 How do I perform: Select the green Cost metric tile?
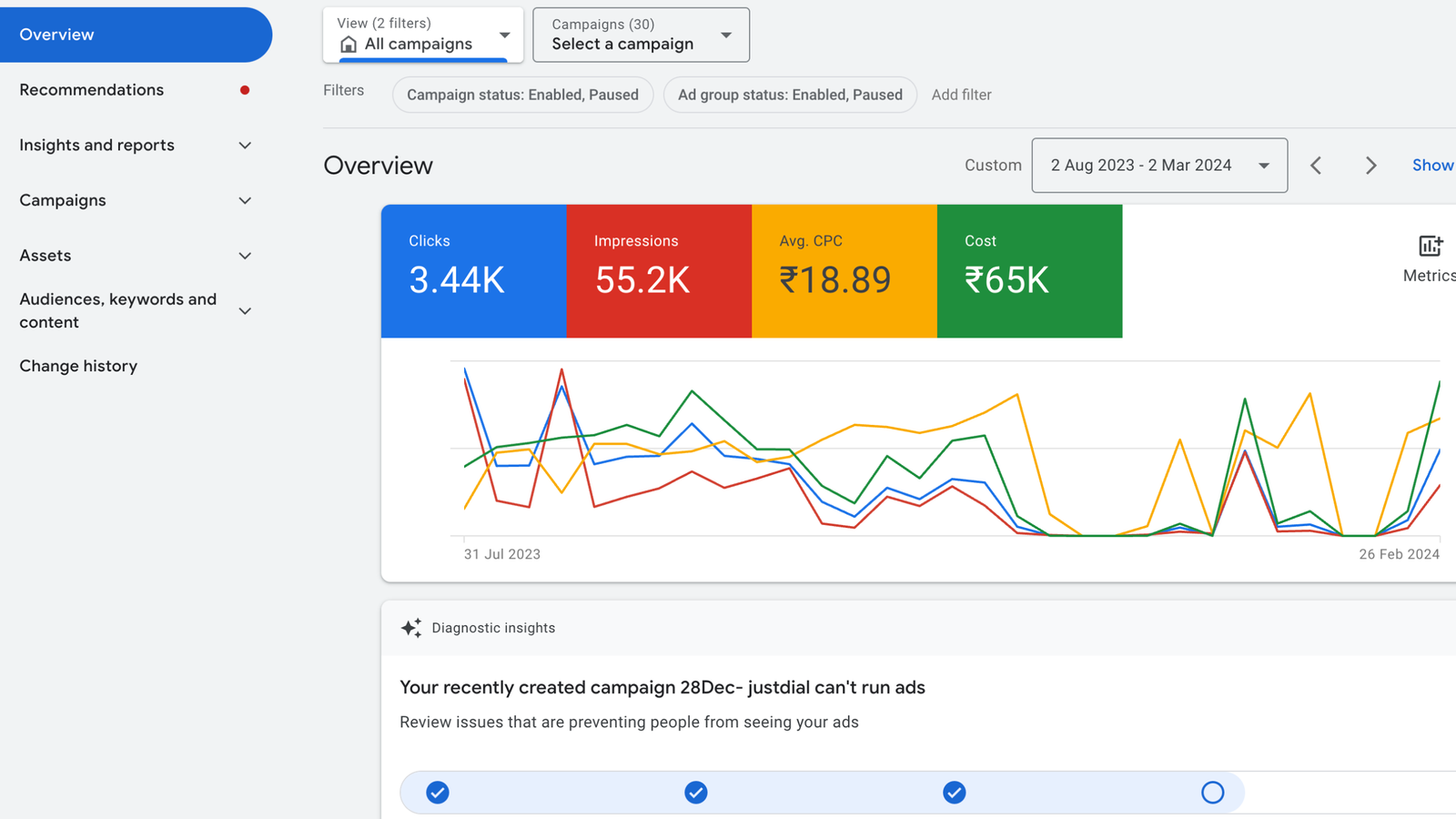[x=1029, y=270]
